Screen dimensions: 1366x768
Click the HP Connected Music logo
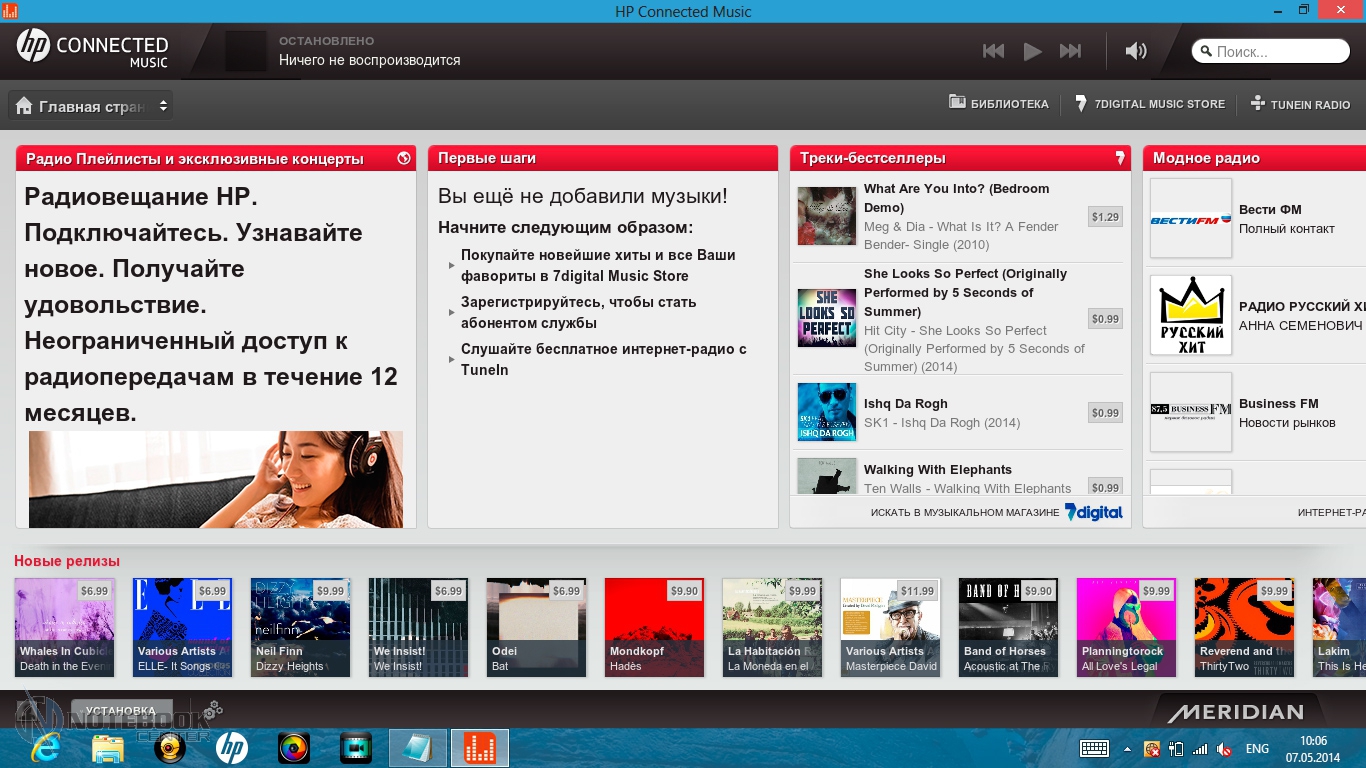point(93,49)
